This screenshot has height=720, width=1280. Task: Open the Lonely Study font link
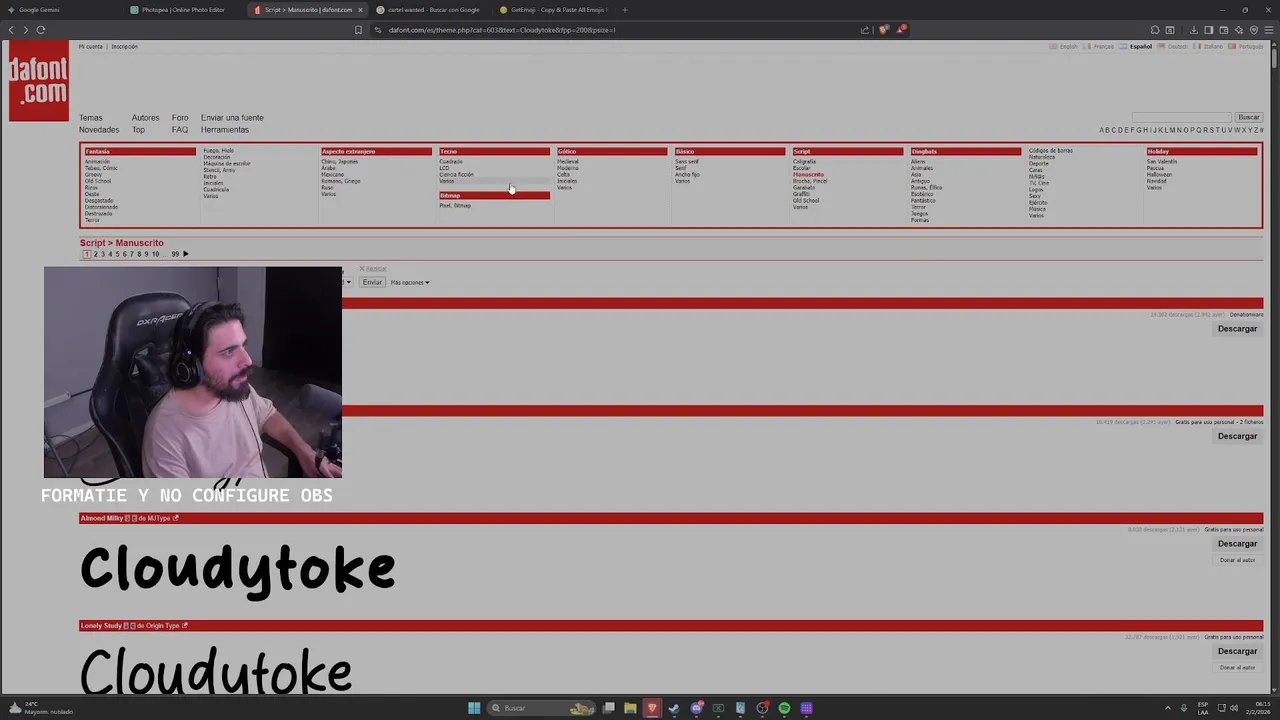point(101,626)
